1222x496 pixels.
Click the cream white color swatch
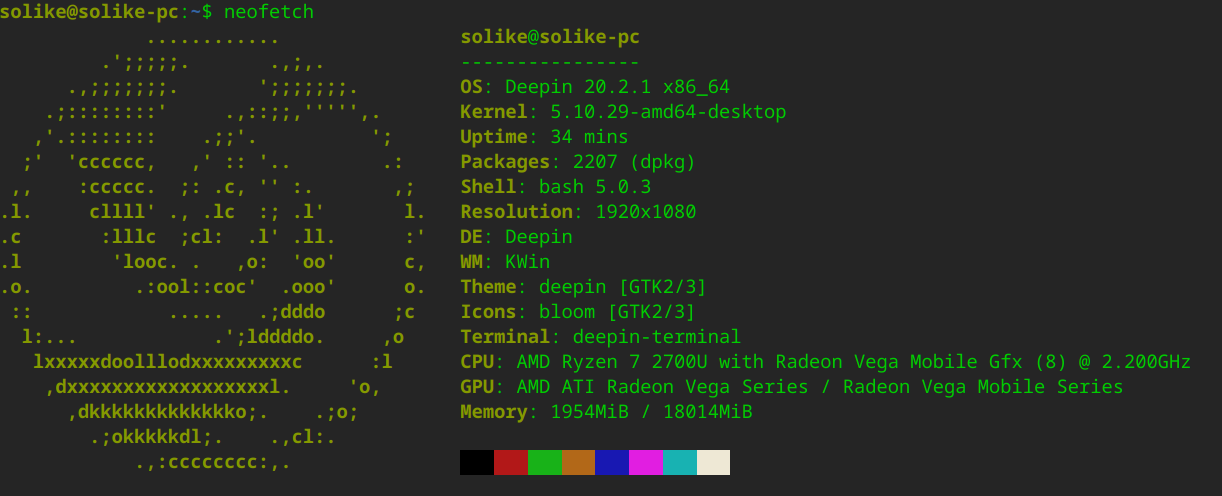click(x=714, y=462)
